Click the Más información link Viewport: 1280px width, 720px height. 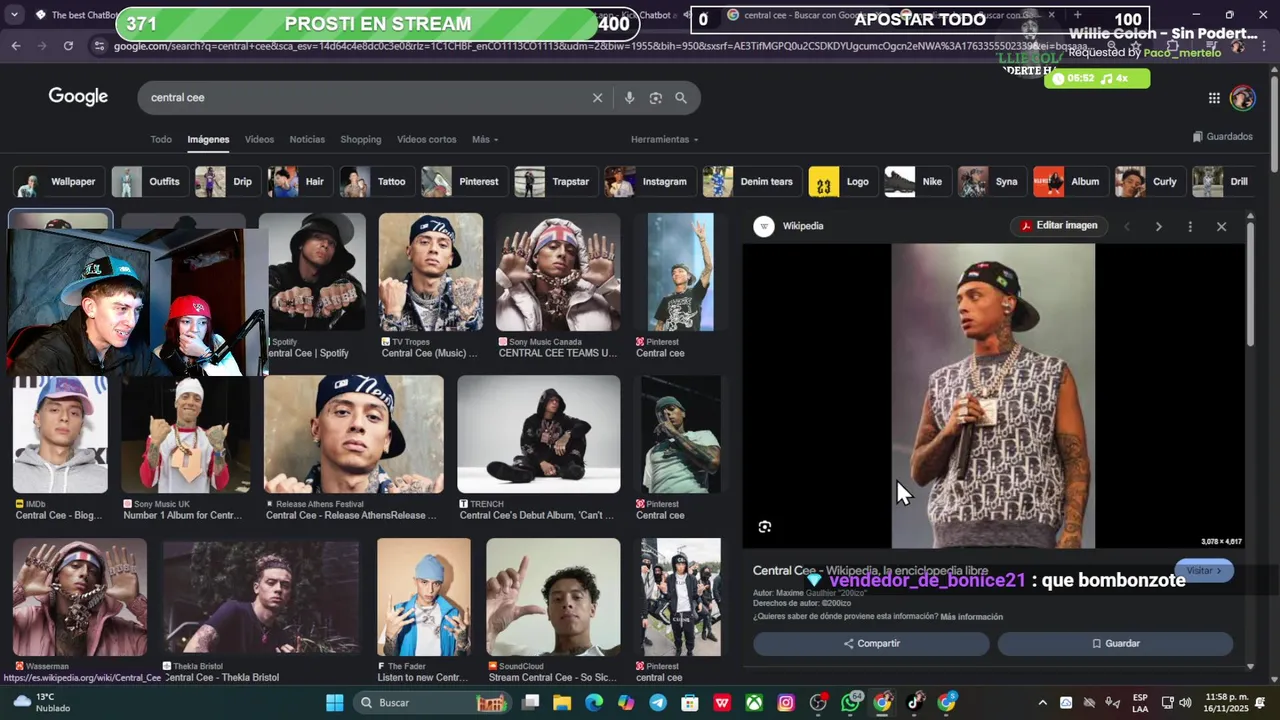971,617
